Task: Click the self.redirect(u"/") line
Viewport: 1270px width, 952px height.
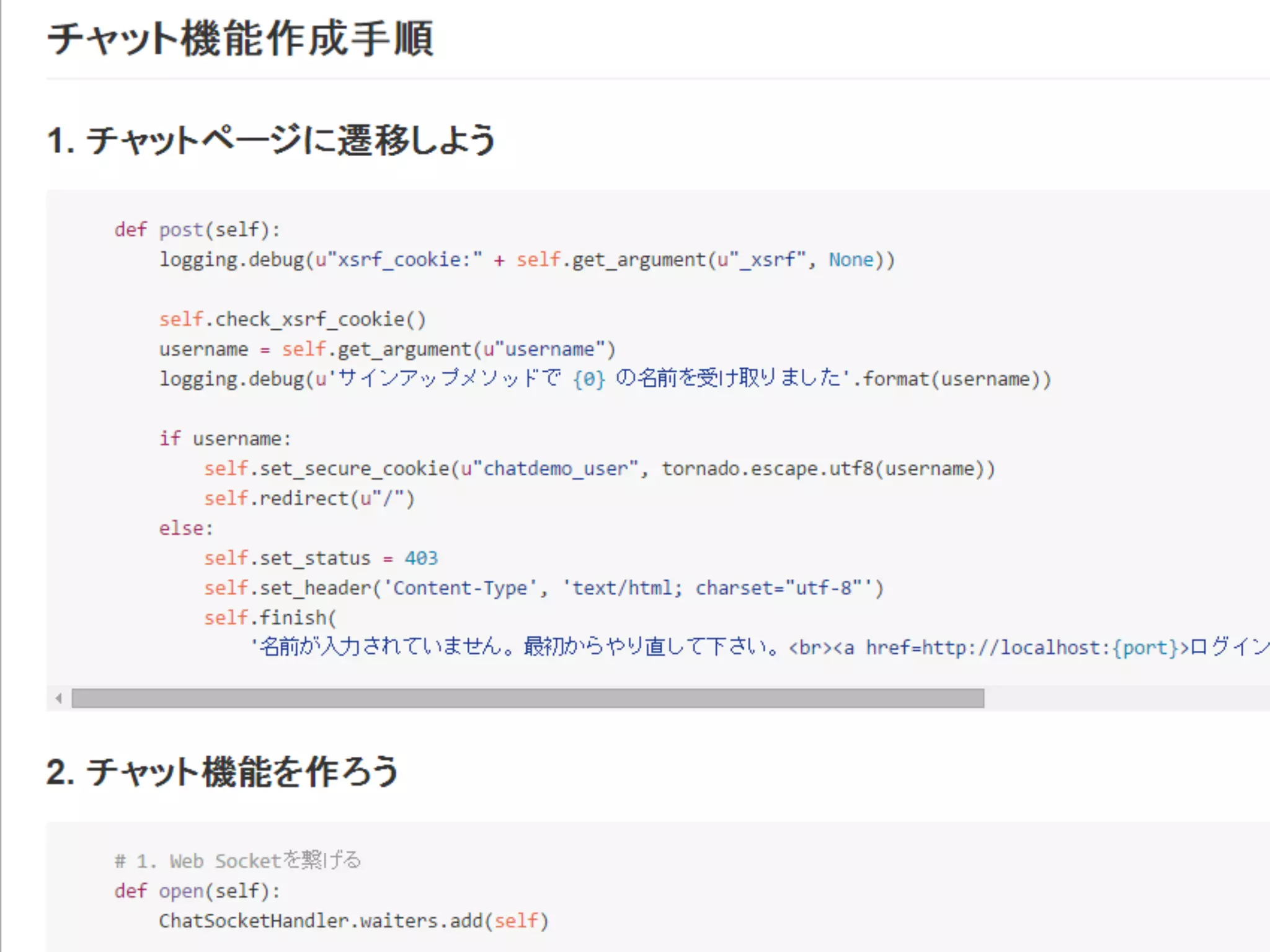Action: coord(309,498)
